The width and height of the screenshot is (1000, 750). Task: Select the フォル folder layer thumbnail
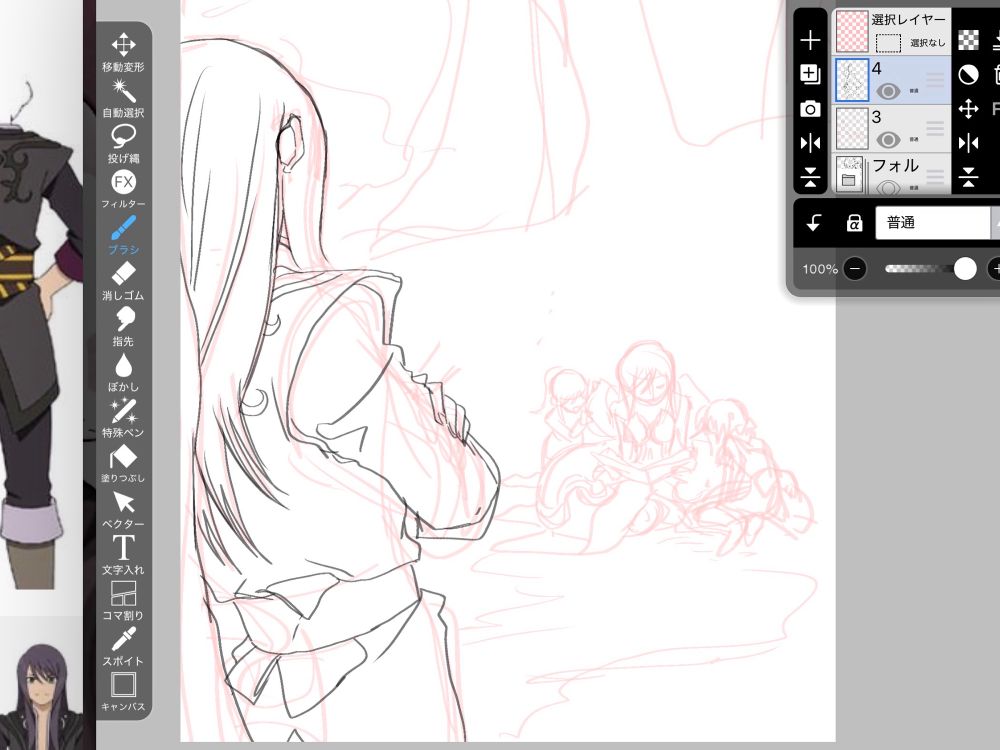point(850,174)
